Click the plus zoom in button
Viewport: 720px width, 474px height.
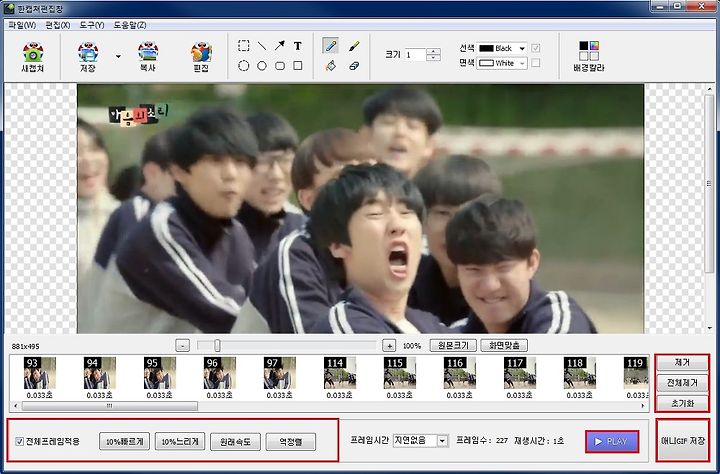(389, 345)
